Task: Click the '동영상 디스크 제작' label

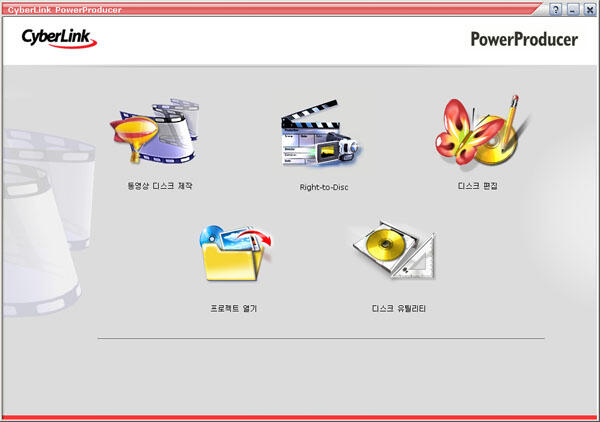Action: click(x=160, y=186)
